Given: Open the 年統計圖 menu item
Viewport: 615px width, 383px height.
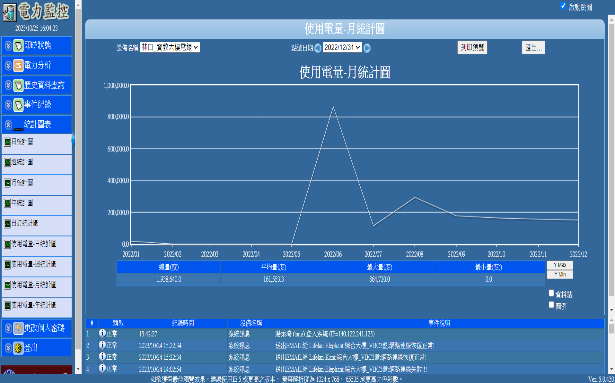Looking at the screenshot, I should click(x=36, y=205).
